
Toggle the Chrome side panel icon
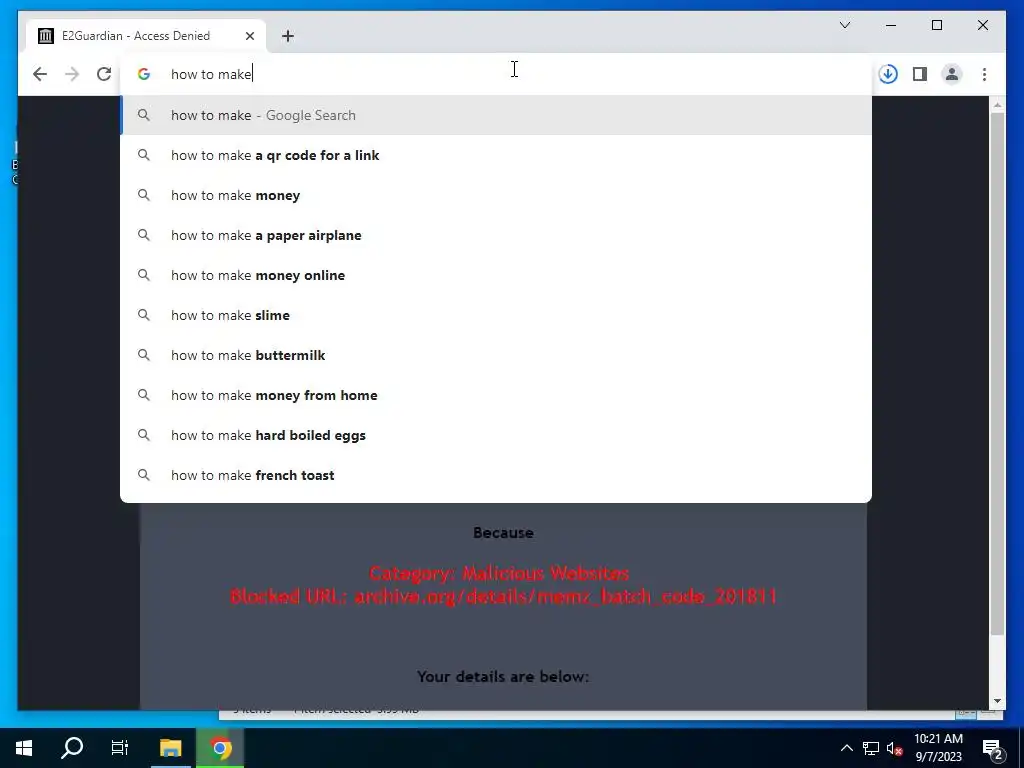(920, 74)
